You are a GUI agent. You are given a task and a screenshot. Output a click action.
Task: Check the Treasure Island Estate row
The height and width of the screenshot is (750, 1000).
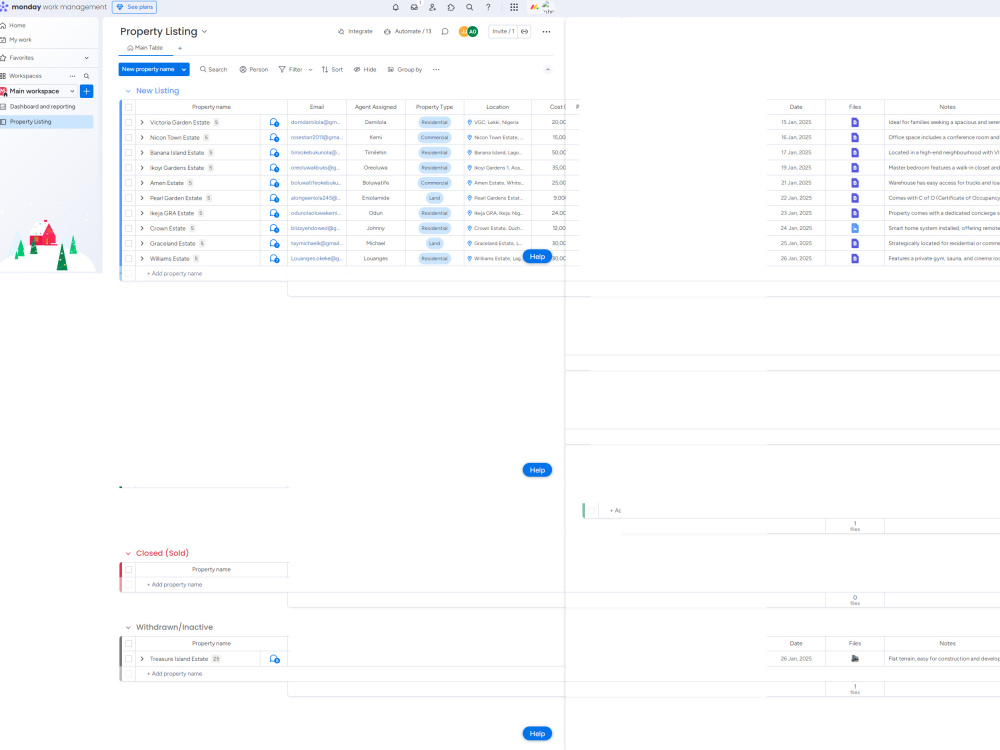pyautogui.click(x=129, y=659)
